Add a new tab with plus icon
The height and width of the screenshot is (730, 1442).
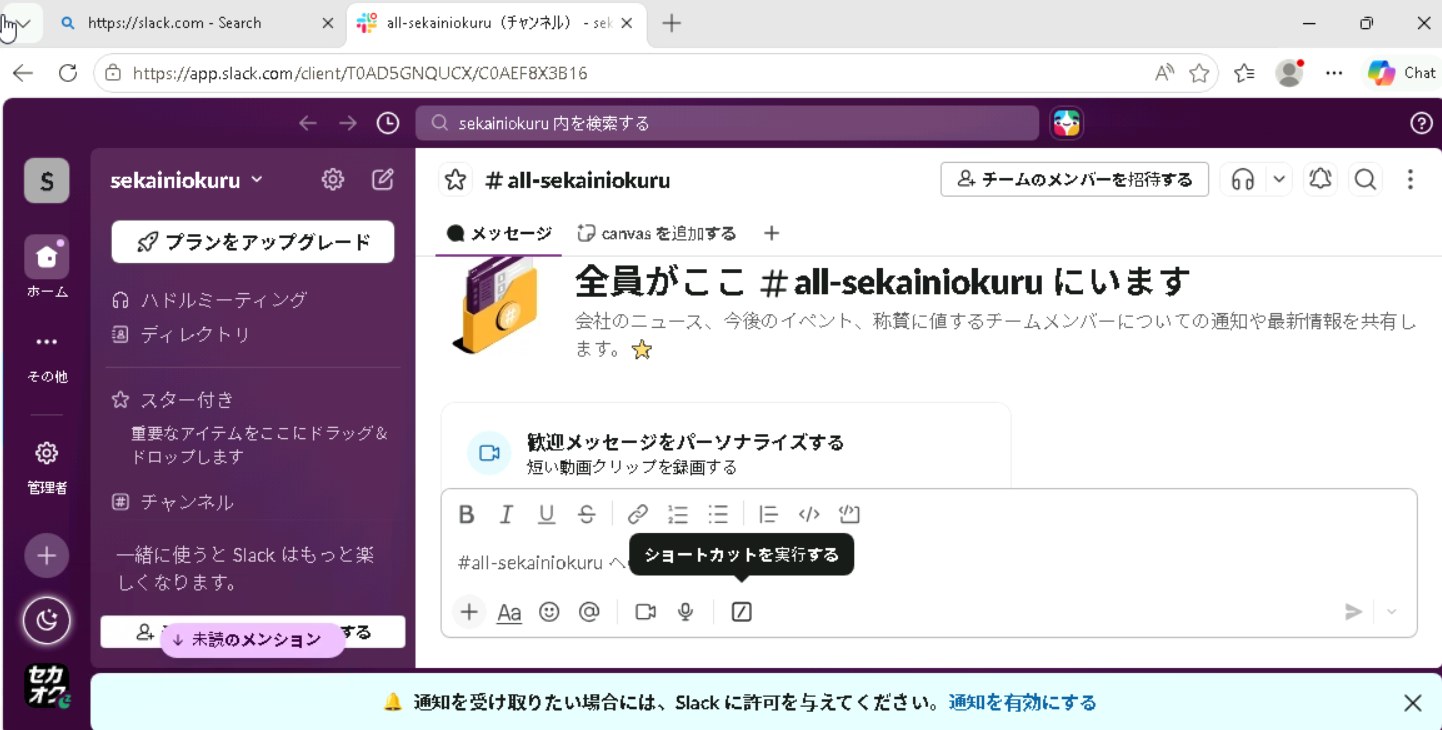(771, 233)
